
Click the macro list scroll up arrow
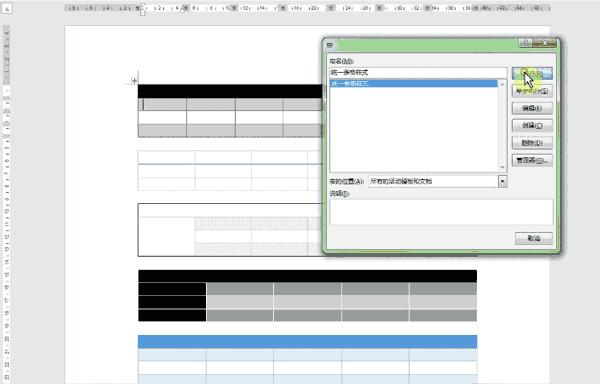pos(502,84)
